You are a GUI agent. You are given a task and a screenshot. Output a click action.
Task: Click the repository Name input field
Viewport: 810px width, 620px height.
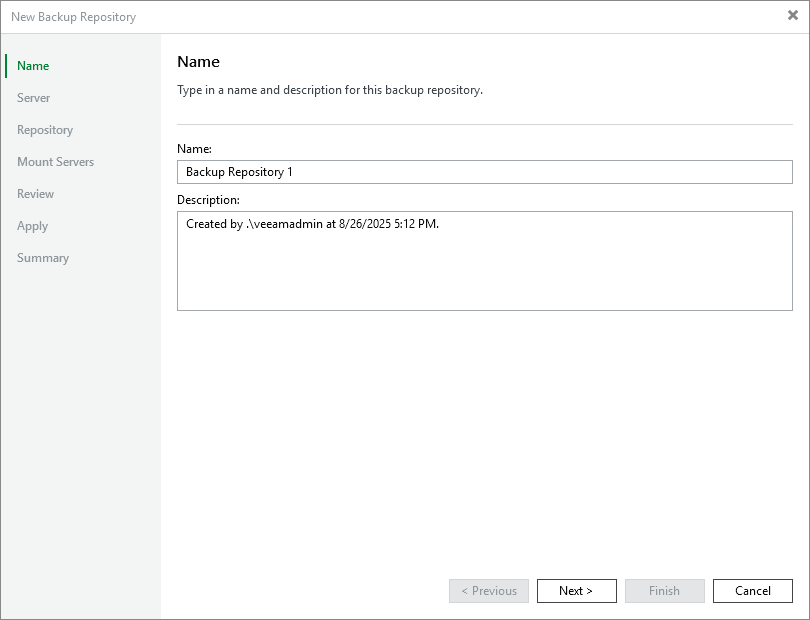(484, 172)
